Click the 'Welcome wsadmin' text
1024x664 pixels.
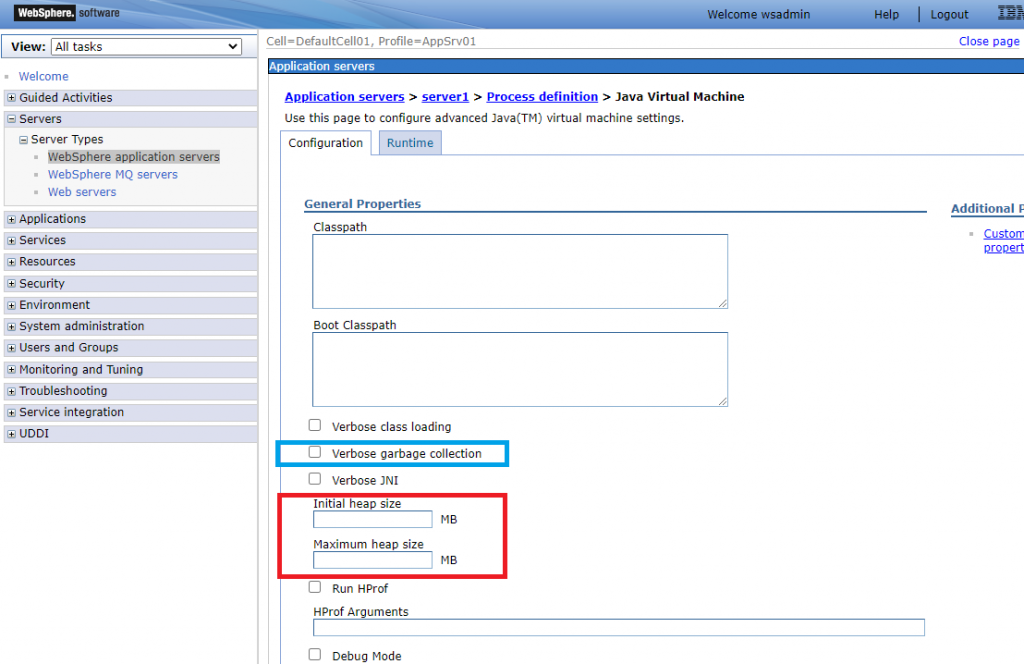[758, 14]
